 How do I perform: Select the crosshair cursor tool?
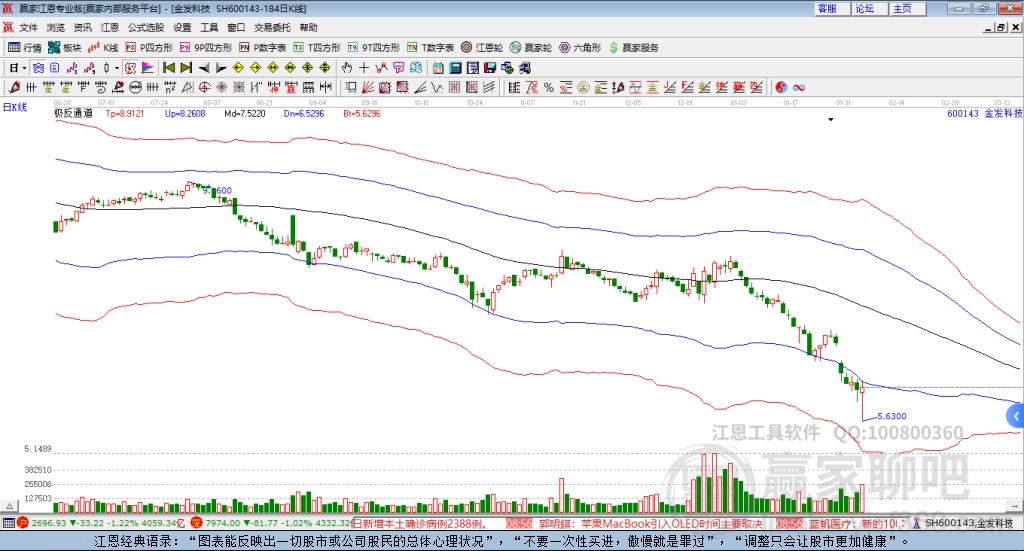point(364,68)
